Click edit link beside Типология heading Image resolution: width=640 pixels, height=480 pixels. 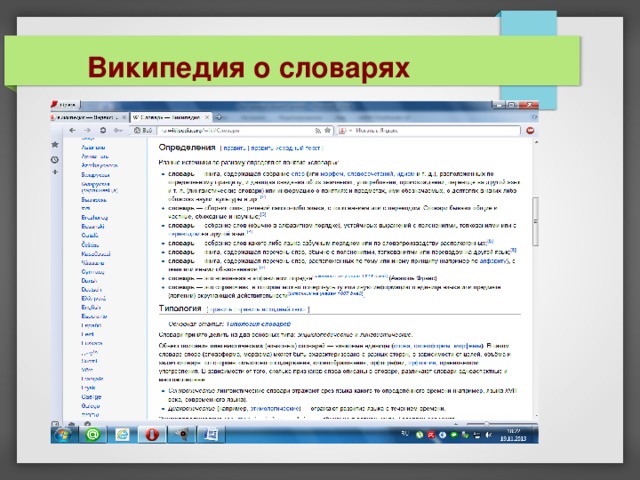point(220,309)
